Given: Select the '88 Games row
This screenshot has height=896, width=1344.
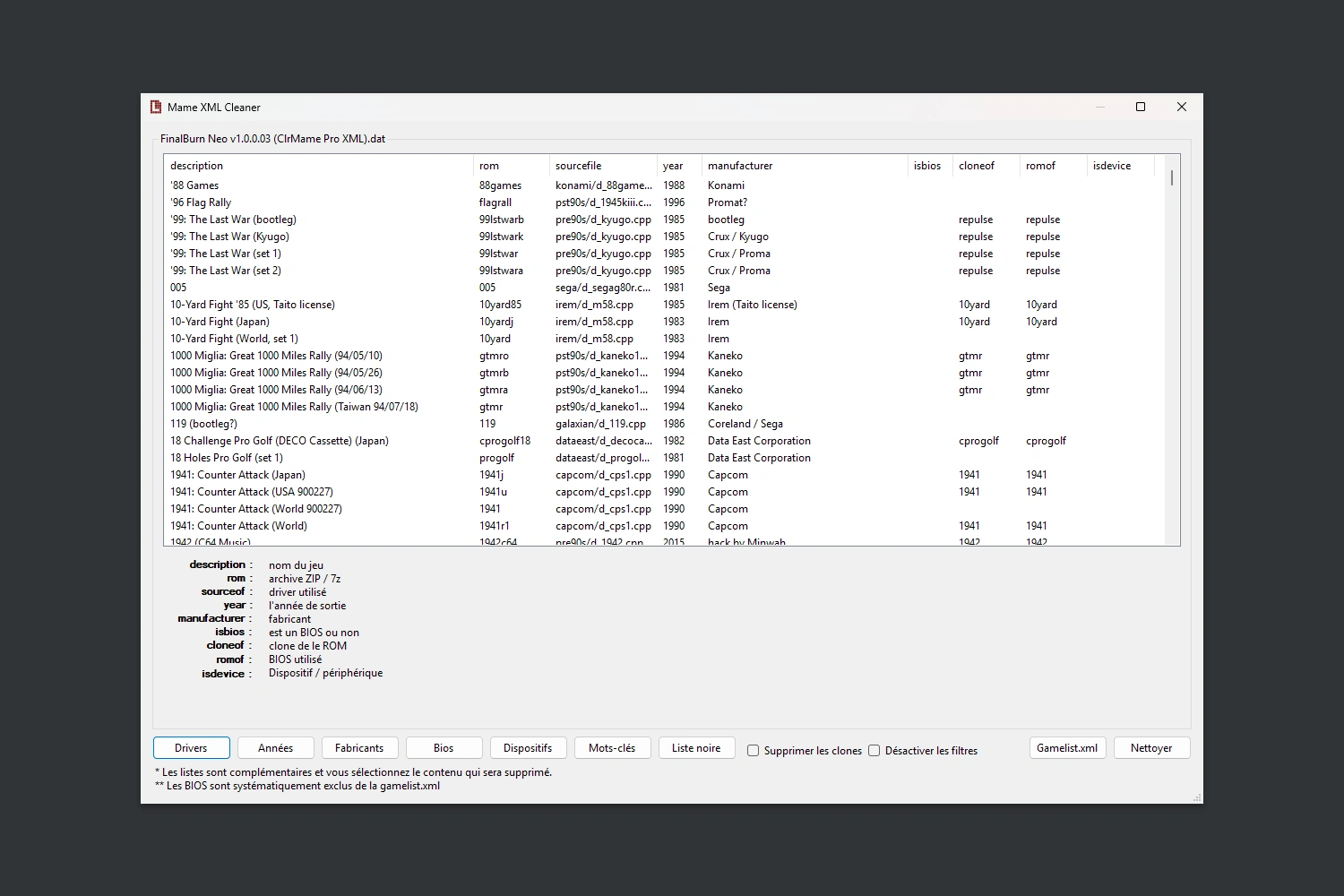Looking at the screenshot, I should [665, 185].
